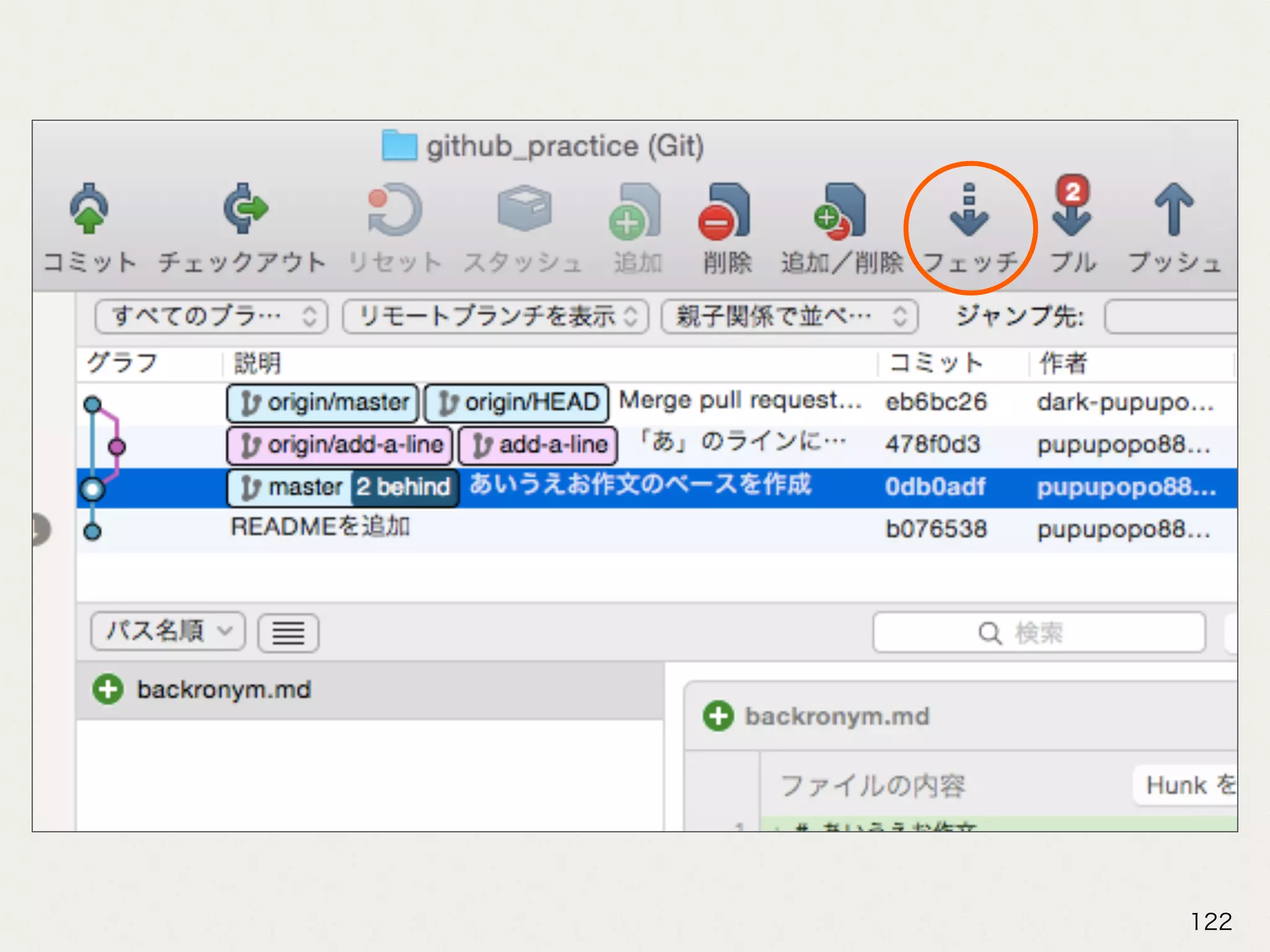
Task: Click the Reset (リセット) toolbar icon
Action: tap(394, 211)
